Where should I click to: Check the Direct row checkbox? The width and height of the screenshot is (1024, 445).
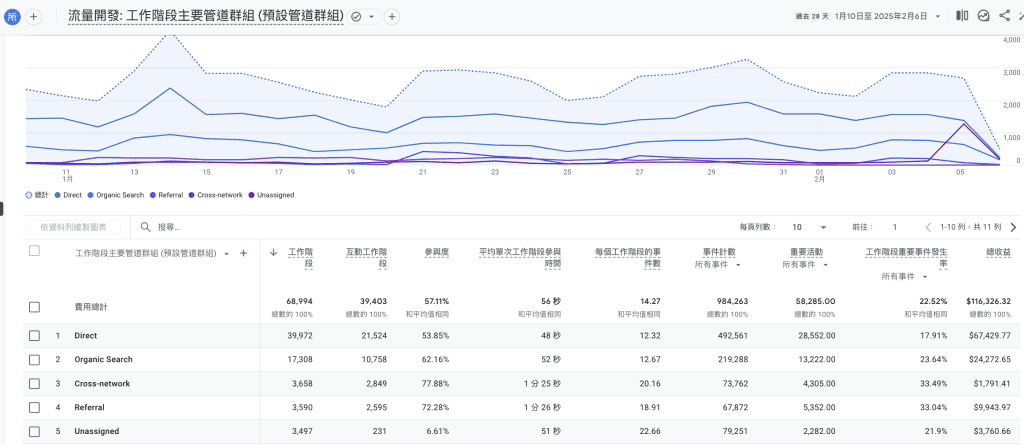click(35, 336)
